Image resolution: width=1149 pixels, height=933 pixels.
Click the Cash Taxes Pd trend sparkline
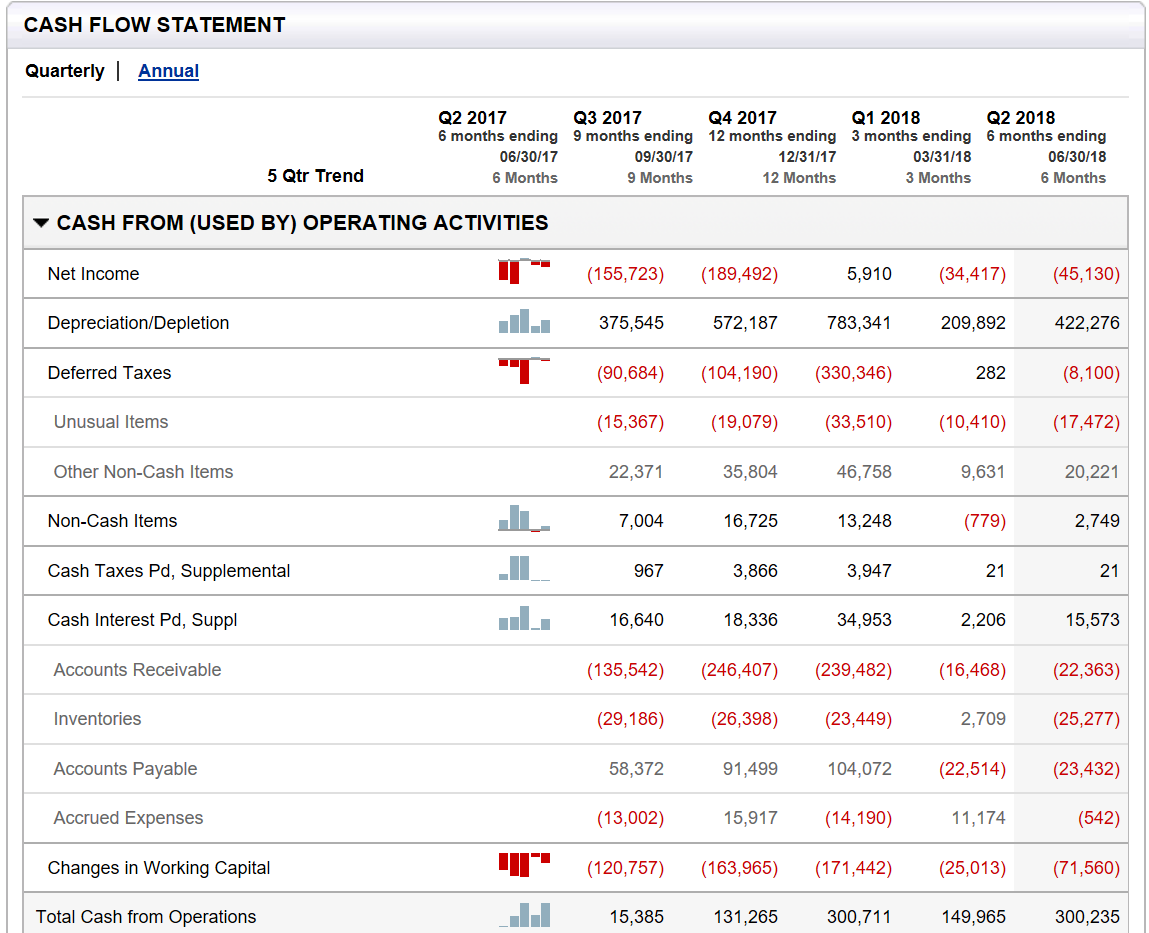coord(523,567)
